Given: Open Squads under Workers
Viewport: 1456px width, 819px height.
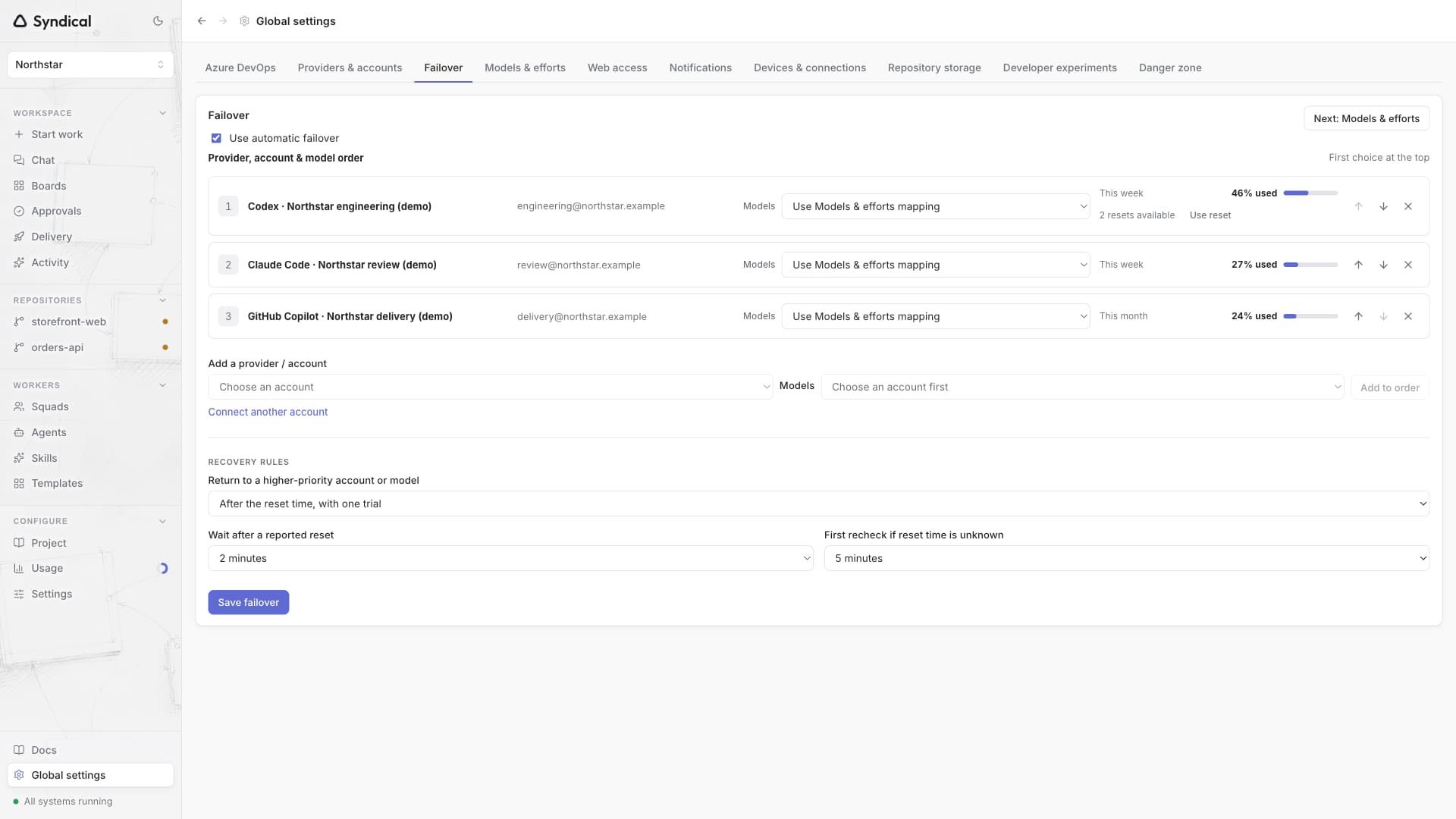Looking at the screenshot, I should pyautogui.click(x=90, y=406).
